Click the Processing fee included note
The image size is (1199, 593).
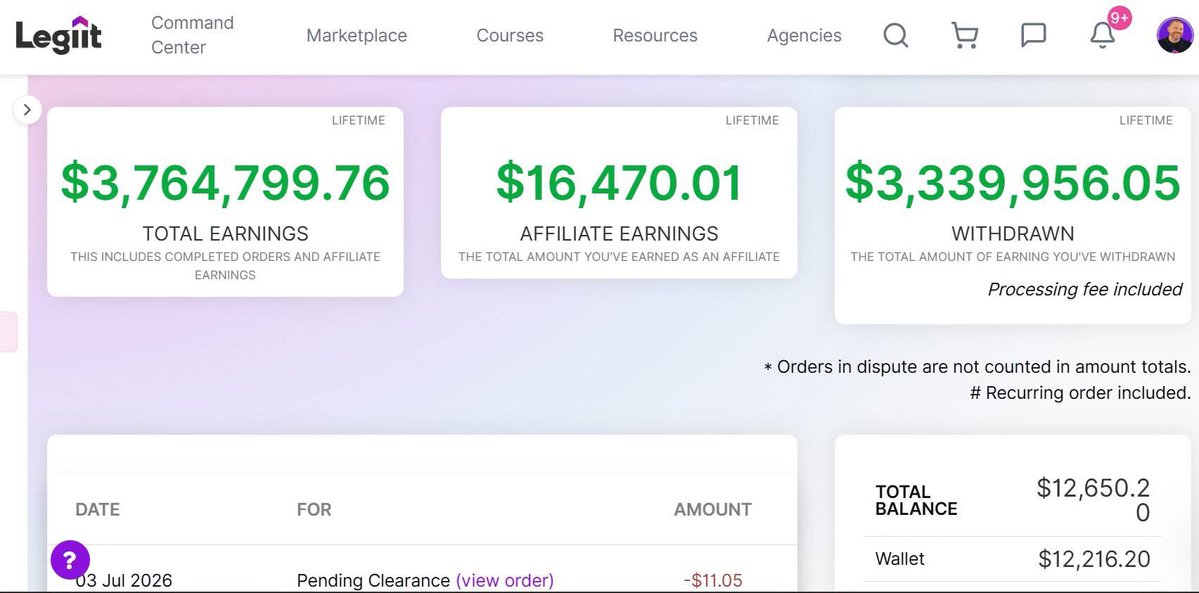coord(1085,289)
